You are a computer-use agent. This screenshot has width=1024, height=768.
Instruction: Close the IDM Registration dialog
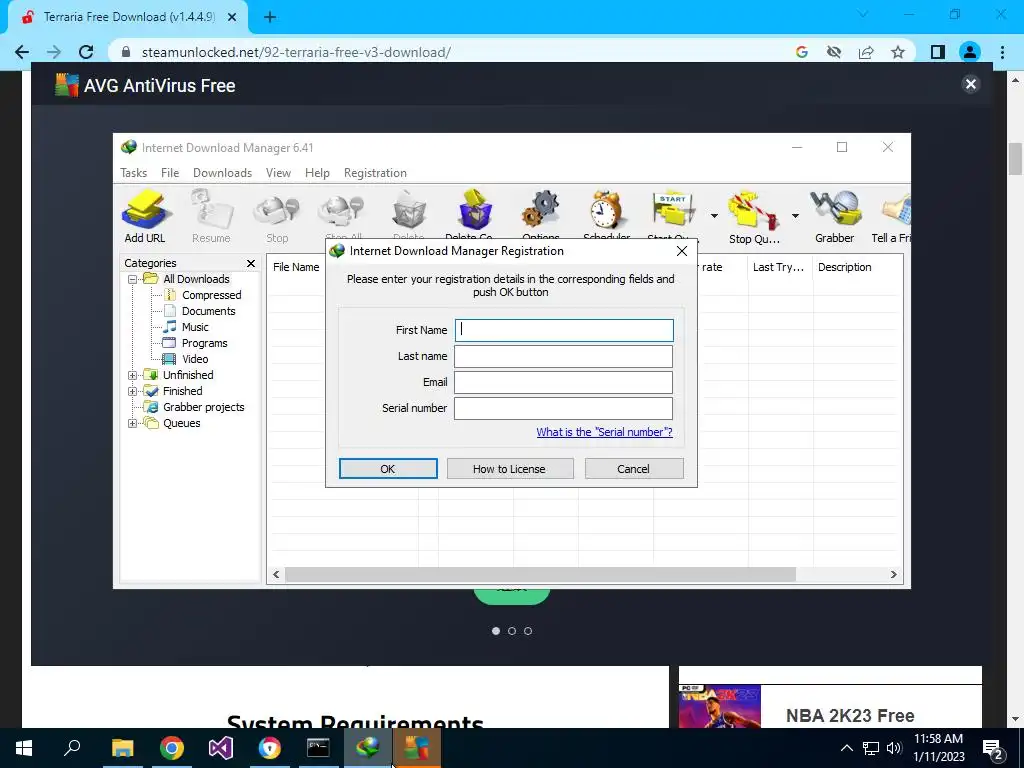pos(682,251)
